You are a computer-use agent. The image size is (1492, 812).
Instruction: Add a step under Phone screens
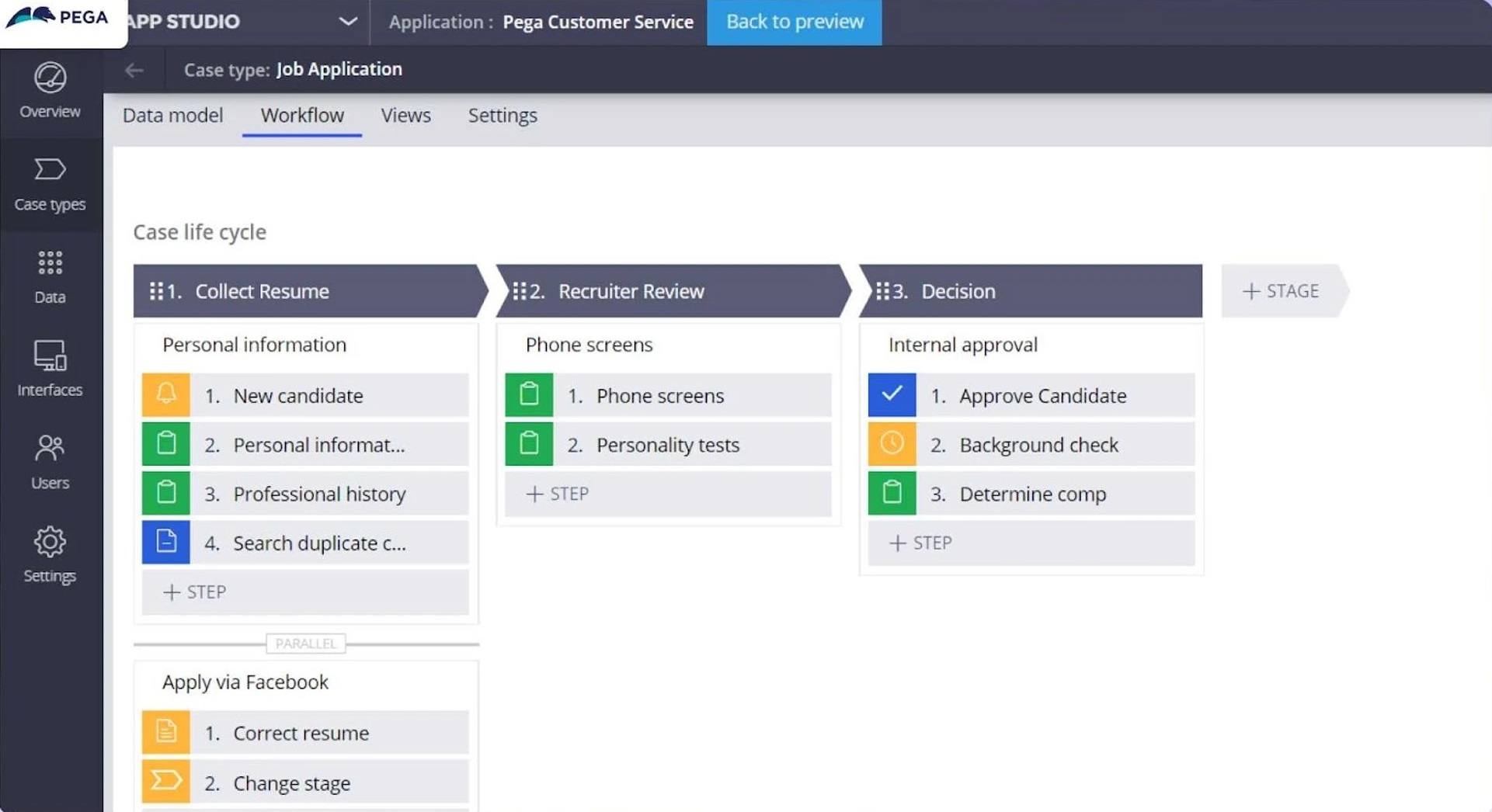667,494
